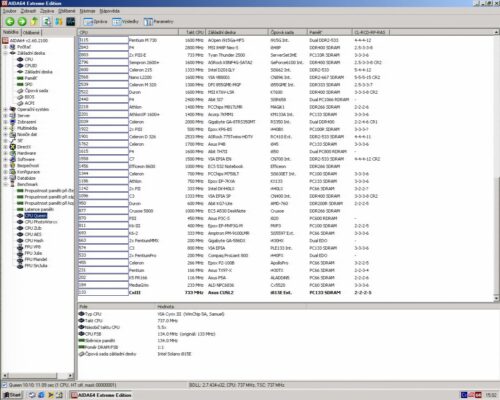500x400 pixels.
Task: Toggle the checkbox in the status bar
Action: click(x=4, y=385)
